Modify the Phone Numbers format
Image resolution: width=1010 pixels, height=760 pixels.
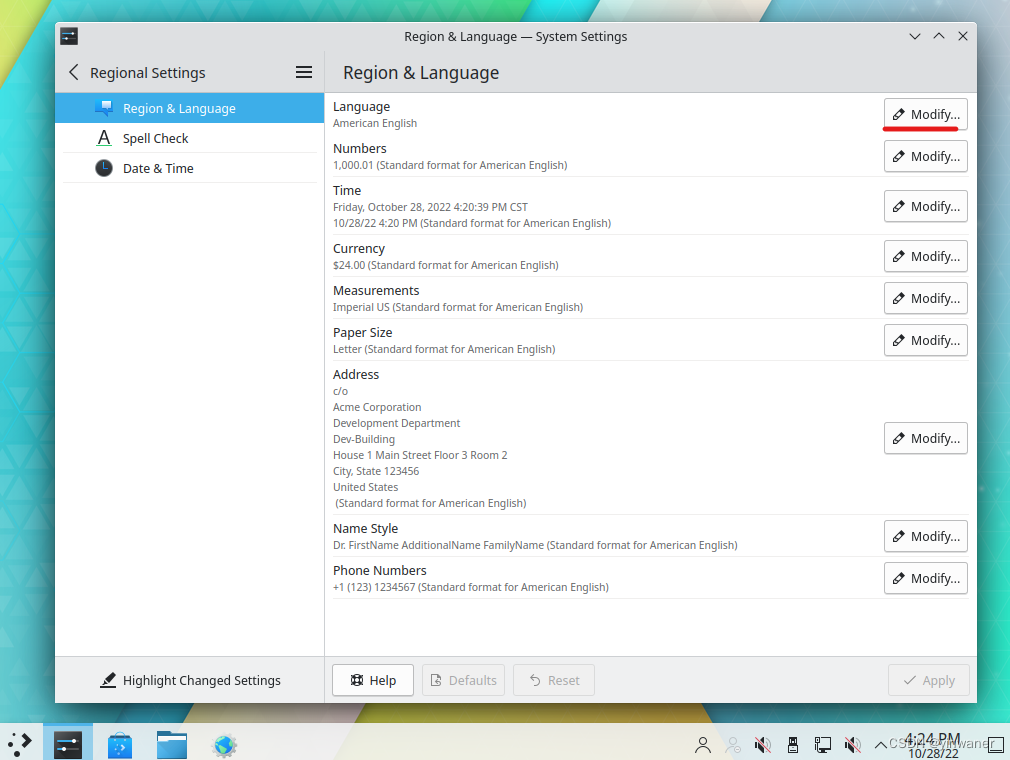[926, 578]
